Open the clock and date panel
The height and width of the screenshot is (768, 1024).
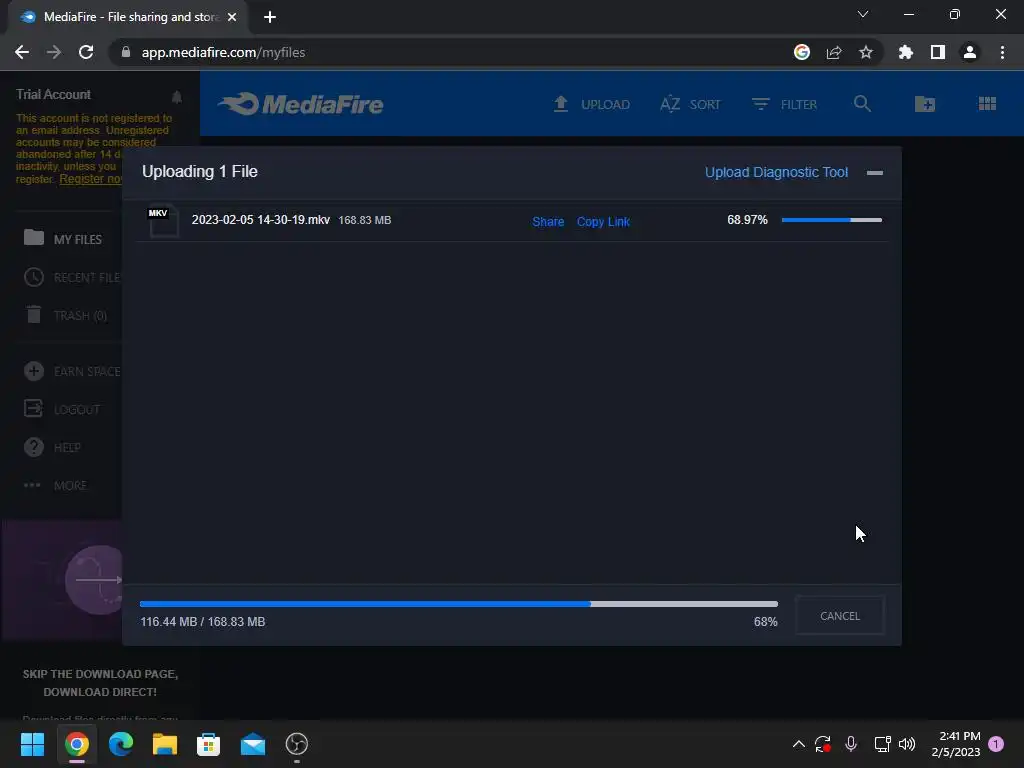pos(956,744)
